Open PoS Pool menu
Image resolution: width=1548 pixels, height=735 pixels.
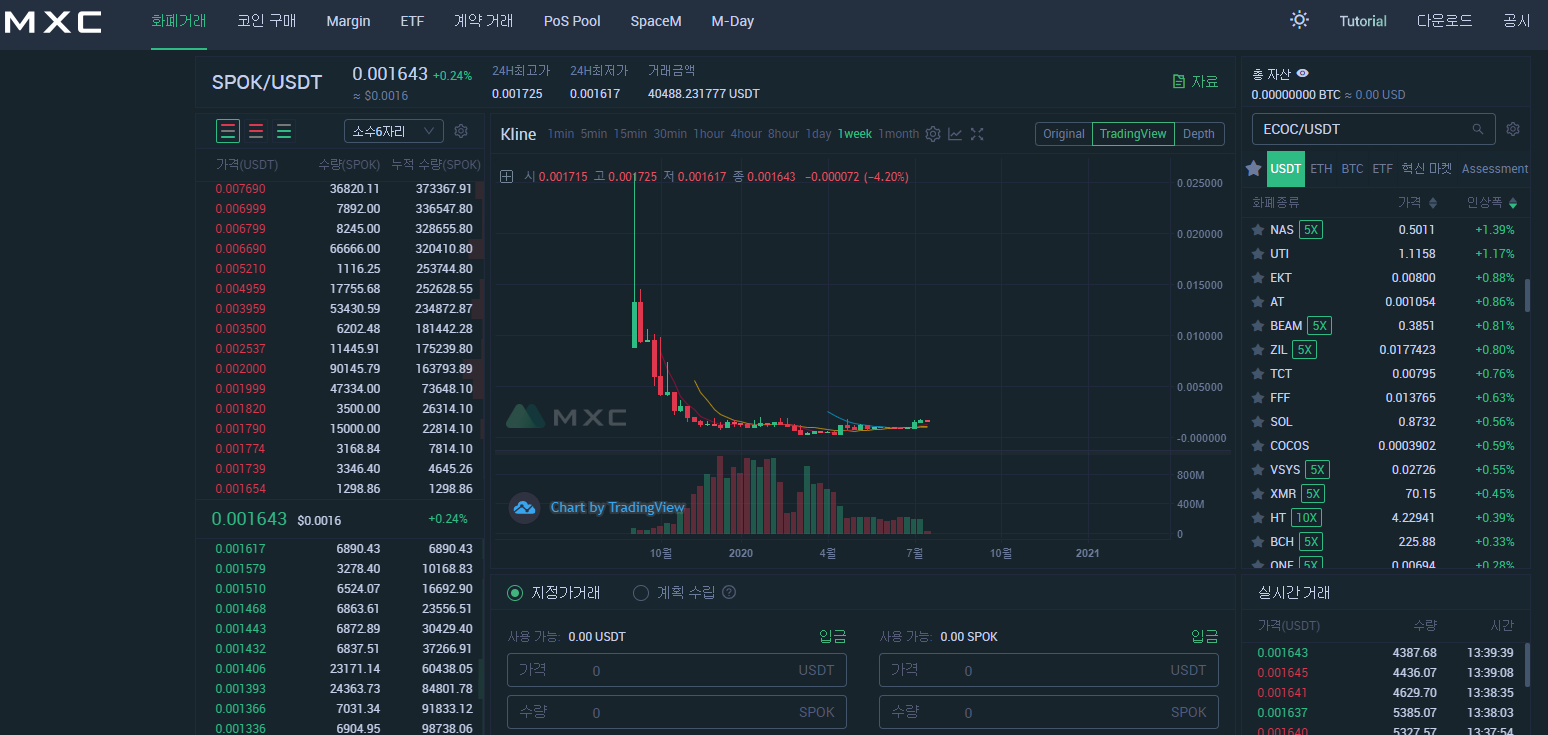[x=572, y=21]
